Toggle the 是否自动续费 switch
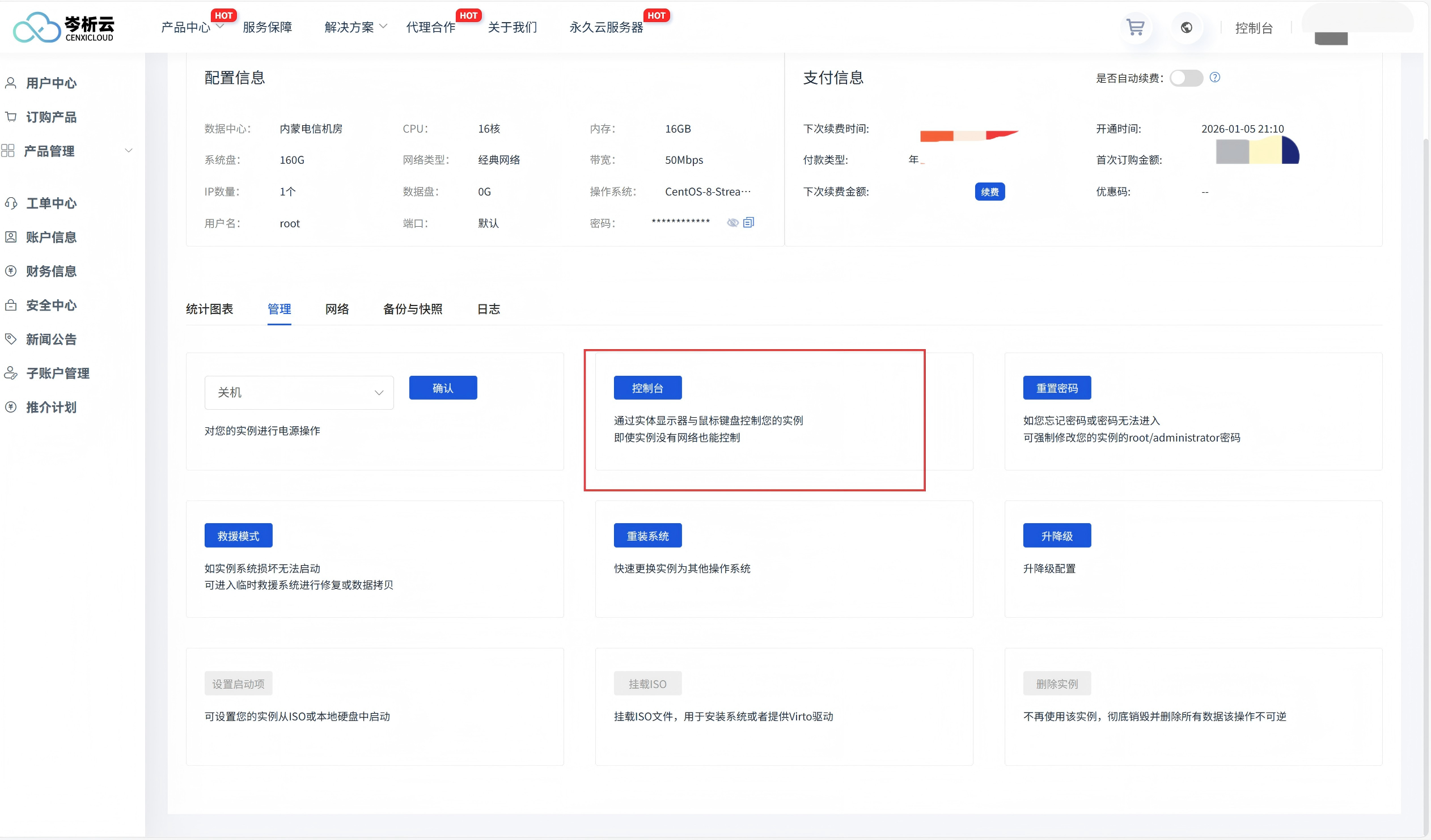Image resolution: width=1431 pixels, height=840 pixels. click(1186, 78)
